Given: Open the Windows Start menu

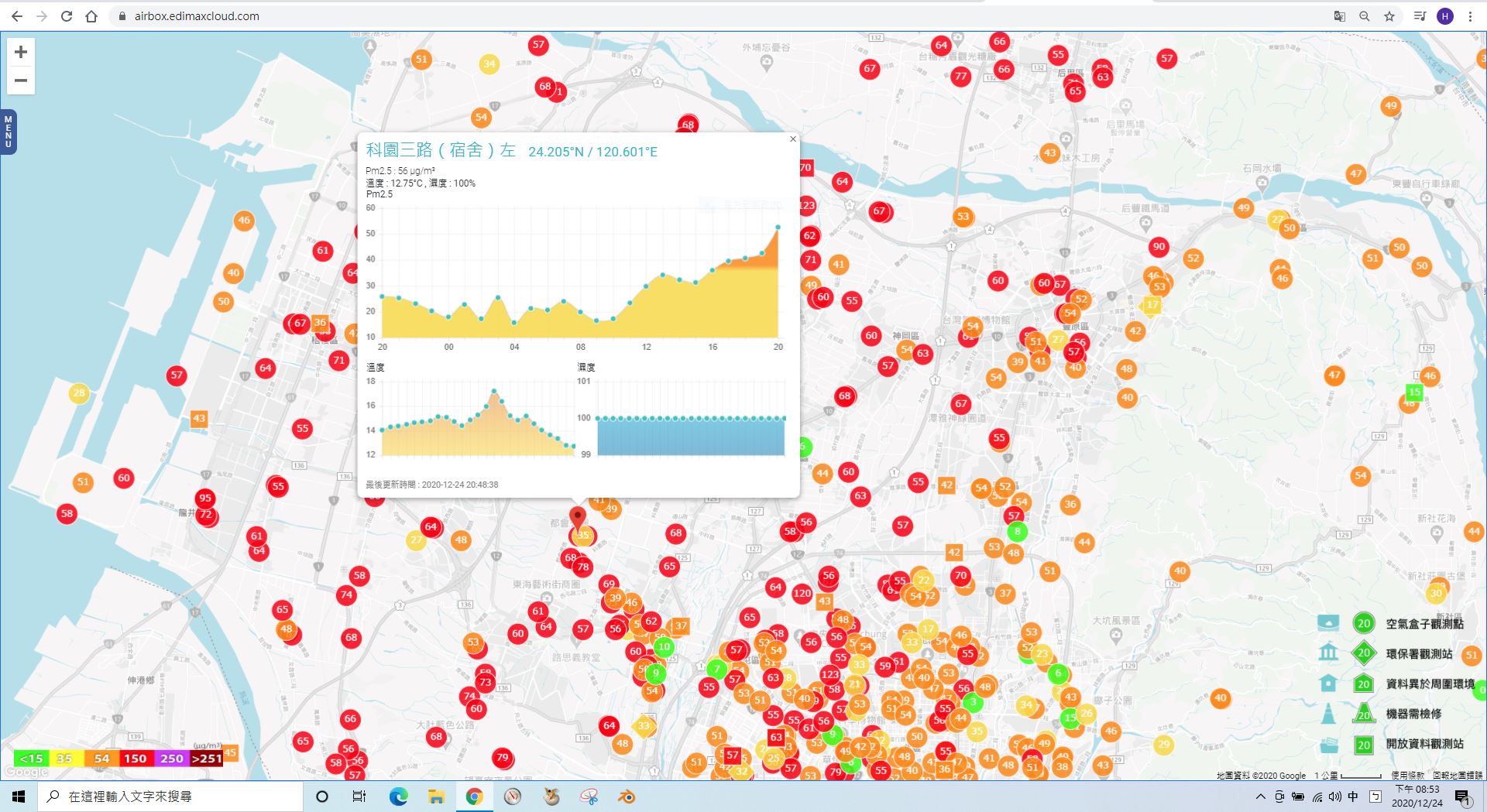Looking at the screenshot, I should tap(19, 797).
